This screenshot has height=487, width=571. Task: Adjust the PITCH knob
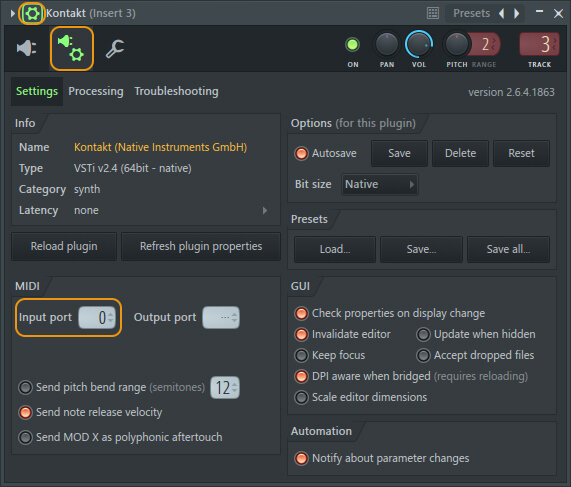pyautogui.click(x=456, y=44)
